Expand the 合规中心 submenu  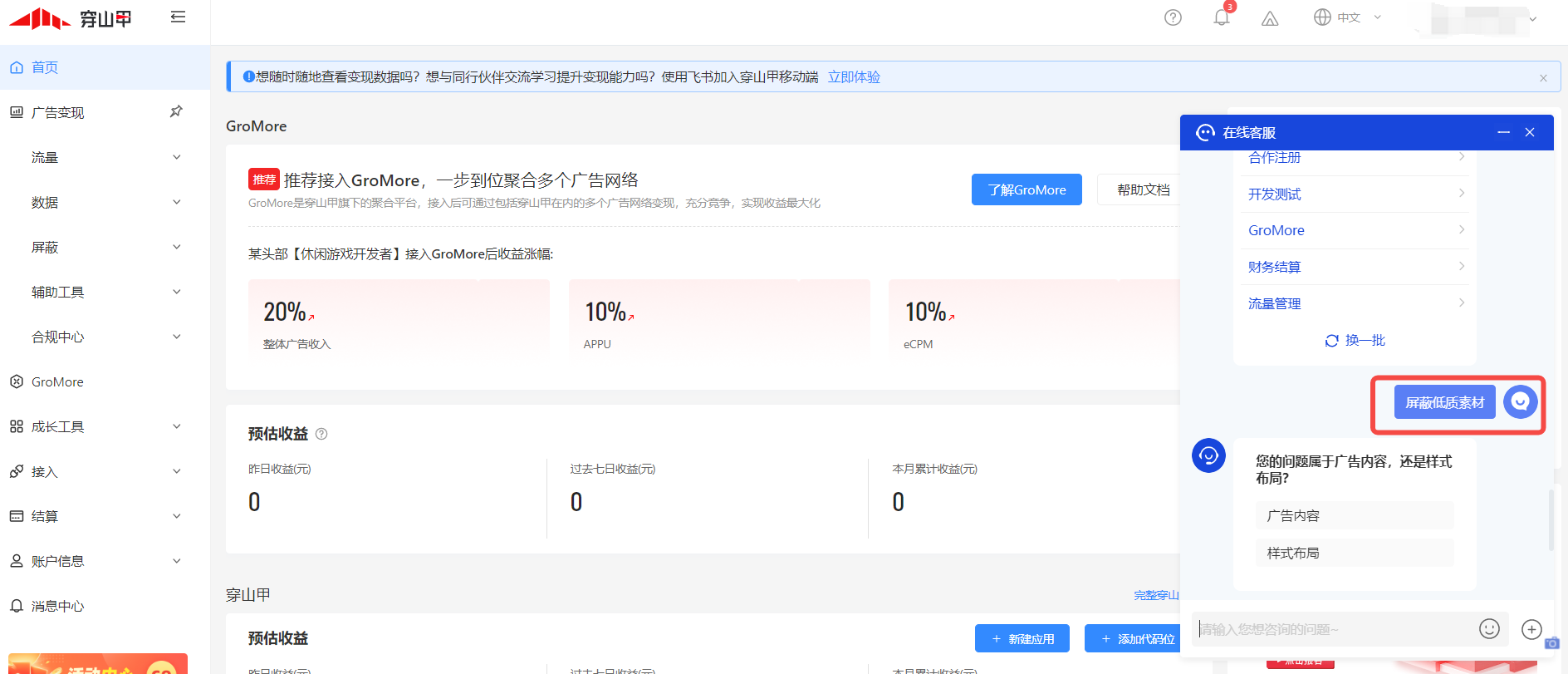point(176,337)
